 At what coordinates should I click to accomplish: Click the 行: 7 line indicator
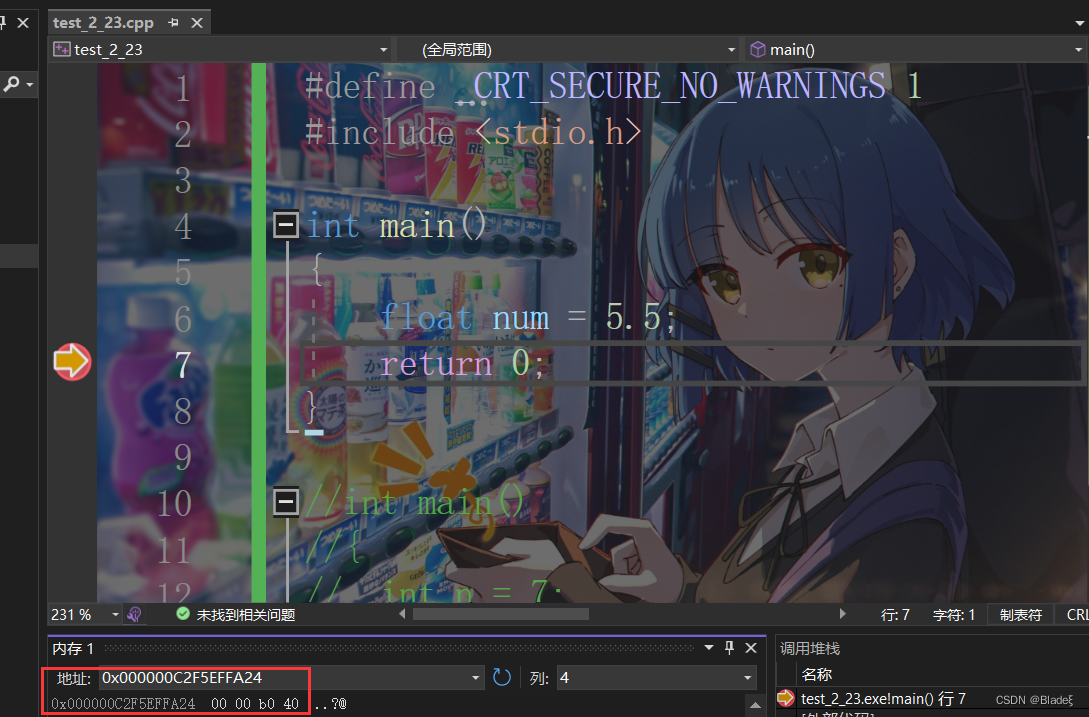(x=895, y=615)
